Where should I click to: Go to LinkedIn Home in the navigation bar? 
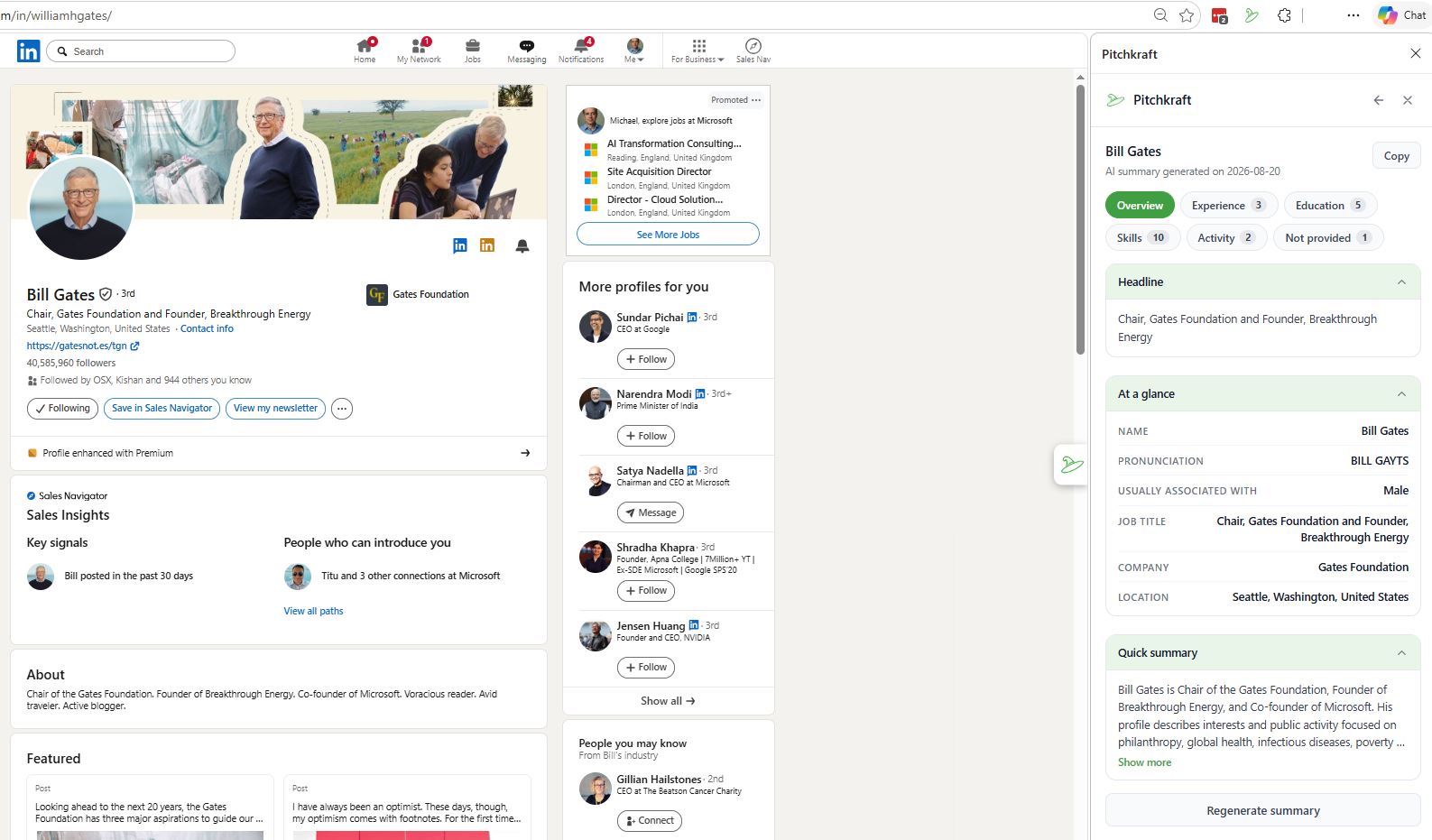(x=365, y=51)
